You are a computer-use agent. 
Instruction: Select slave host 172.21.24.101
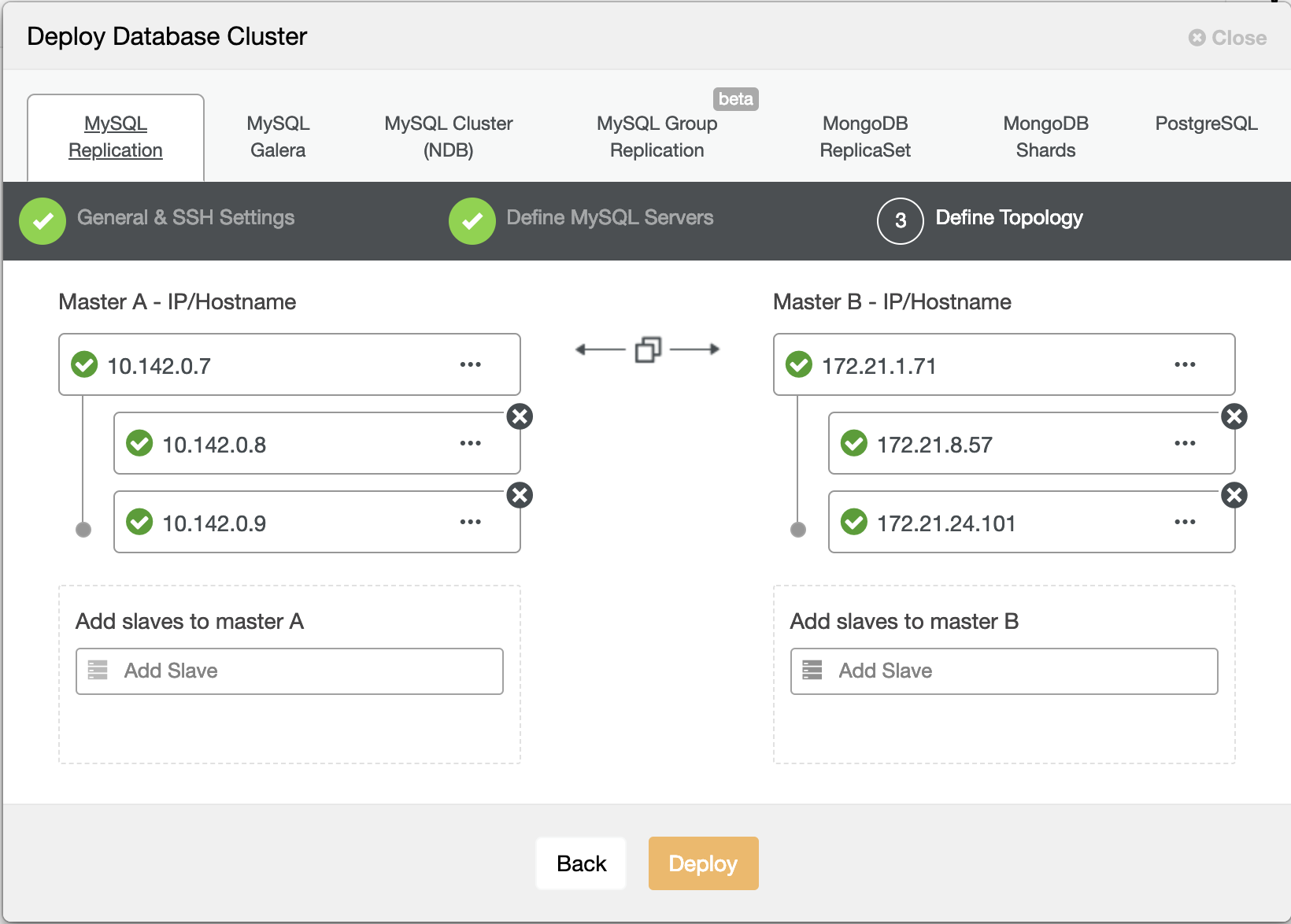coord(1032,522)
